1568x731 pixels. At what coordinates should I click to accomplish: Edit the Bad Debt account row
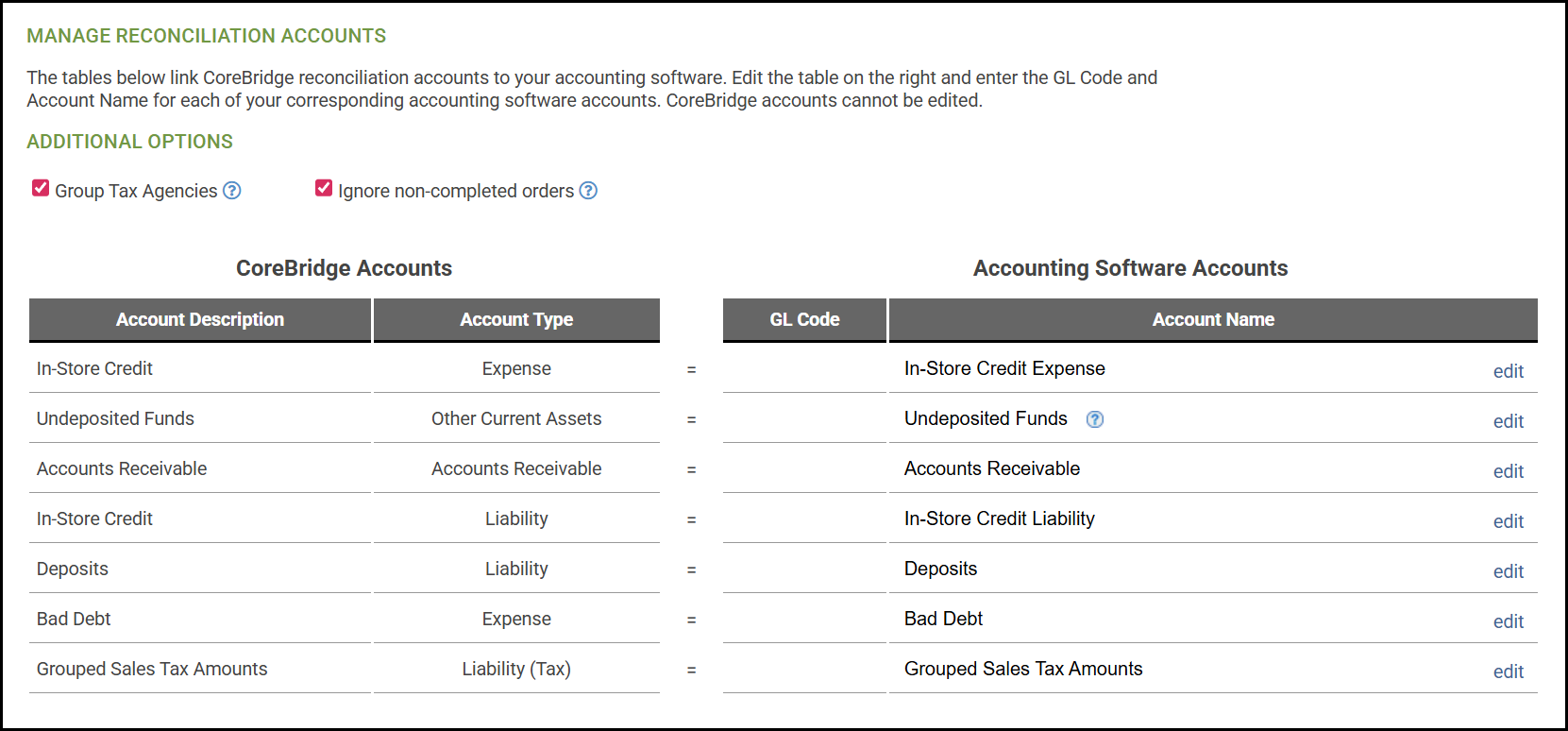point(1508,621)
